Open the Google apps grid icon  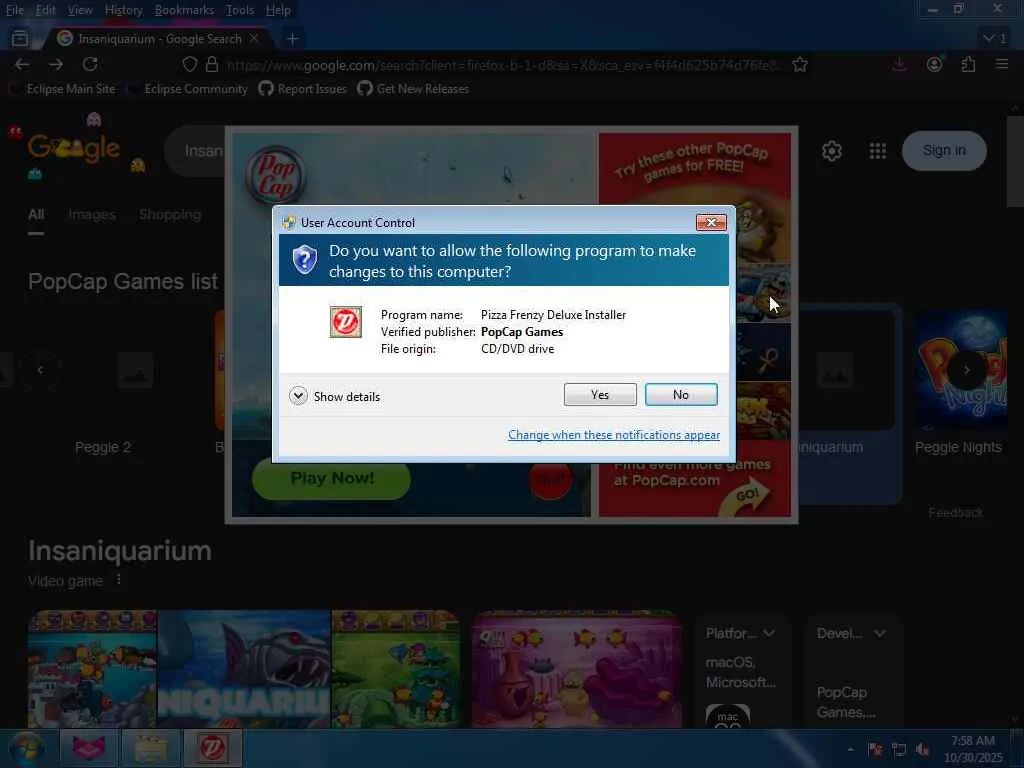click(878, 151)
